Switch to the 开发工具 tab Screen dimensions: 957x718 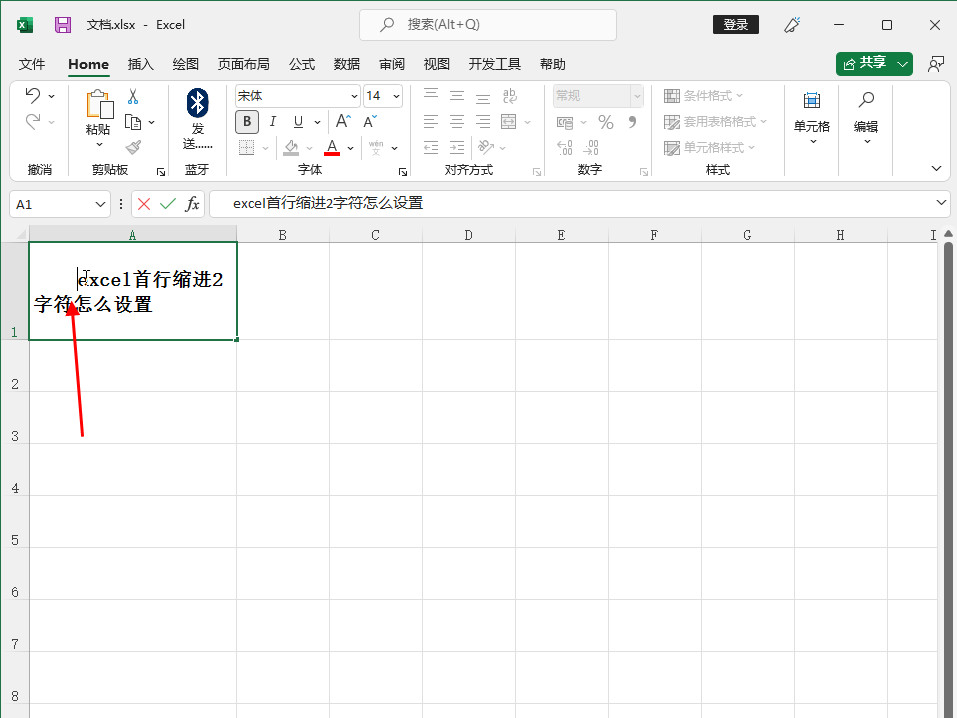tap(494, 64)
